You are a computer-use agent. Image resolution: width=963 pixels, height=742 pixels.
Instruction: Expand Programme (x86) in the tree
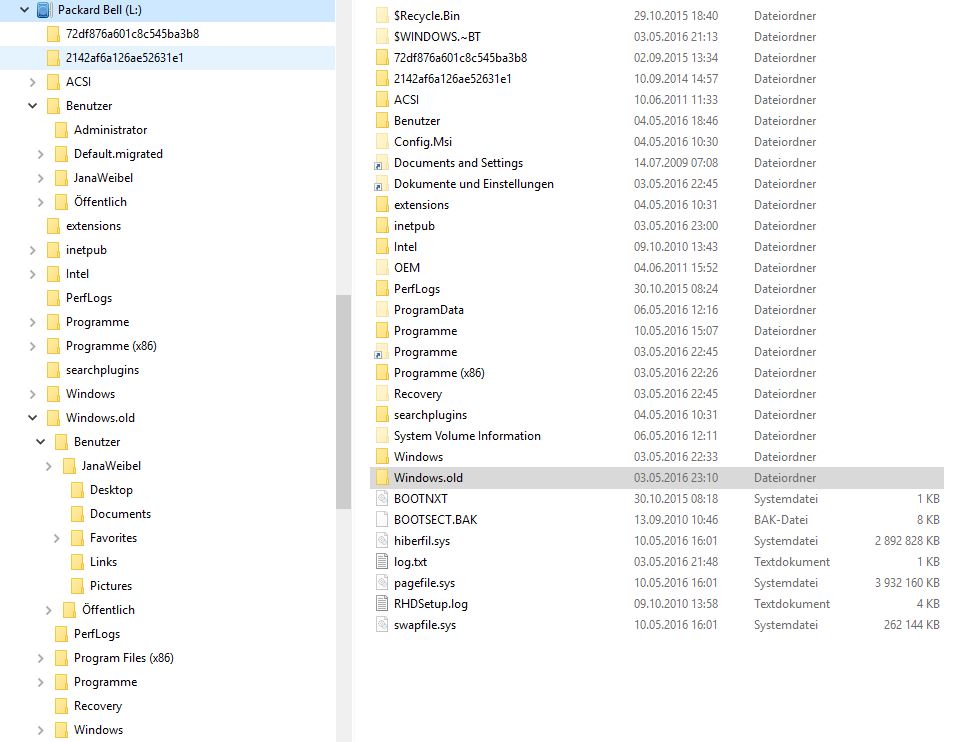point(33,346)
